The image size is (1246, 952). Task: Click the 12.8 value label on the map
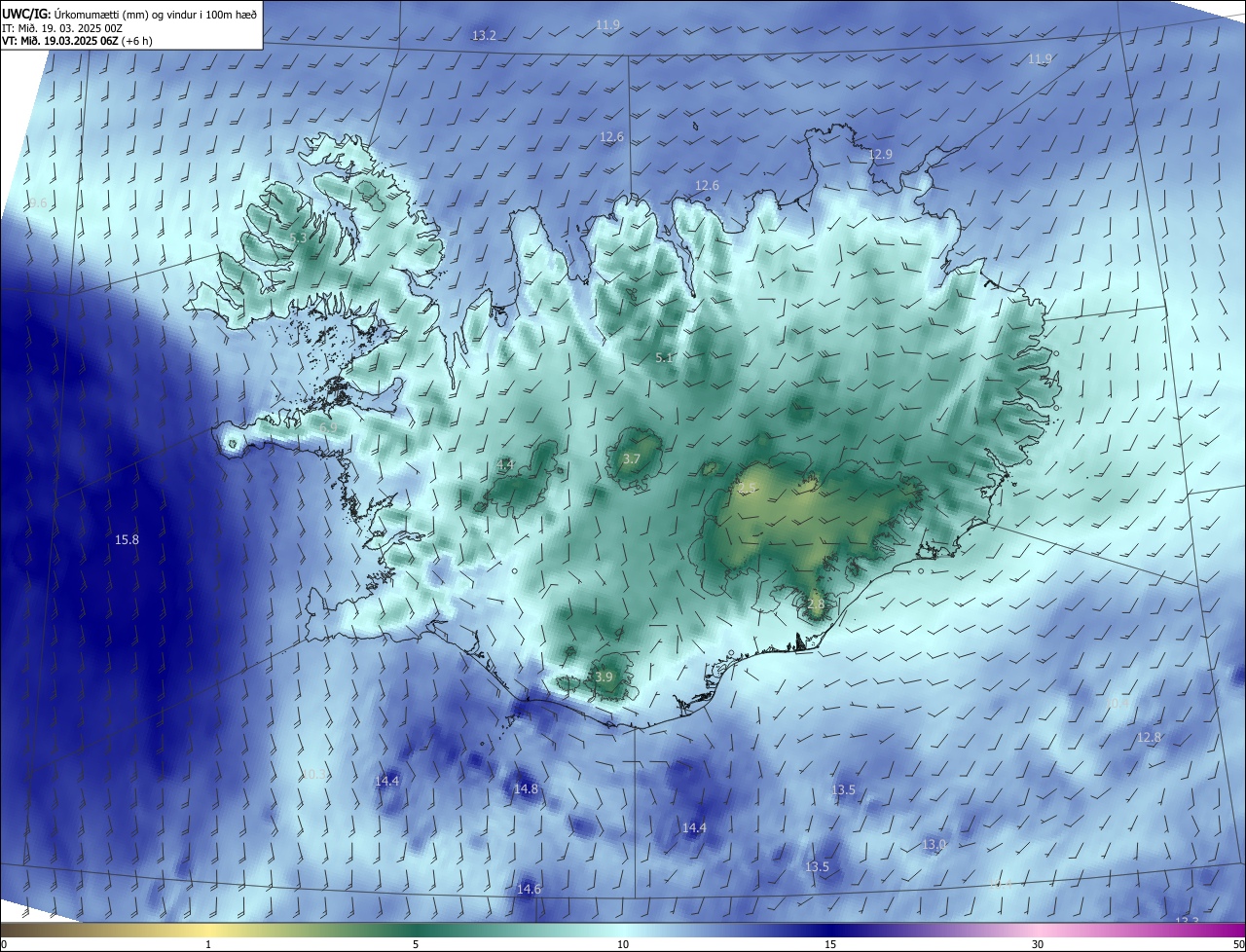pos(1150,738)
